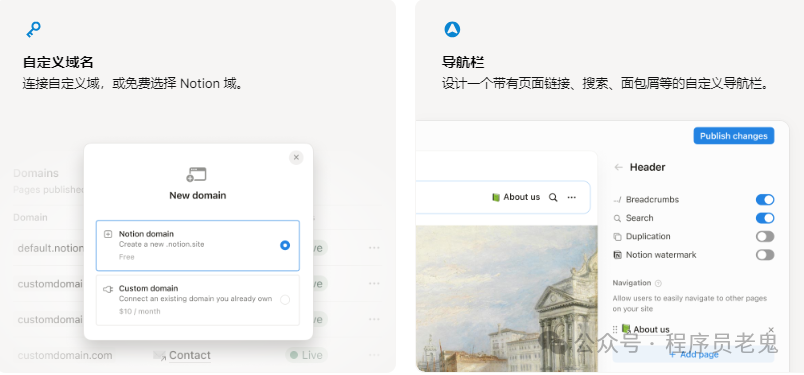Click the blue key icon above 自定义域名
Viewport: 804px width, 375px height.
click(33, 30)
